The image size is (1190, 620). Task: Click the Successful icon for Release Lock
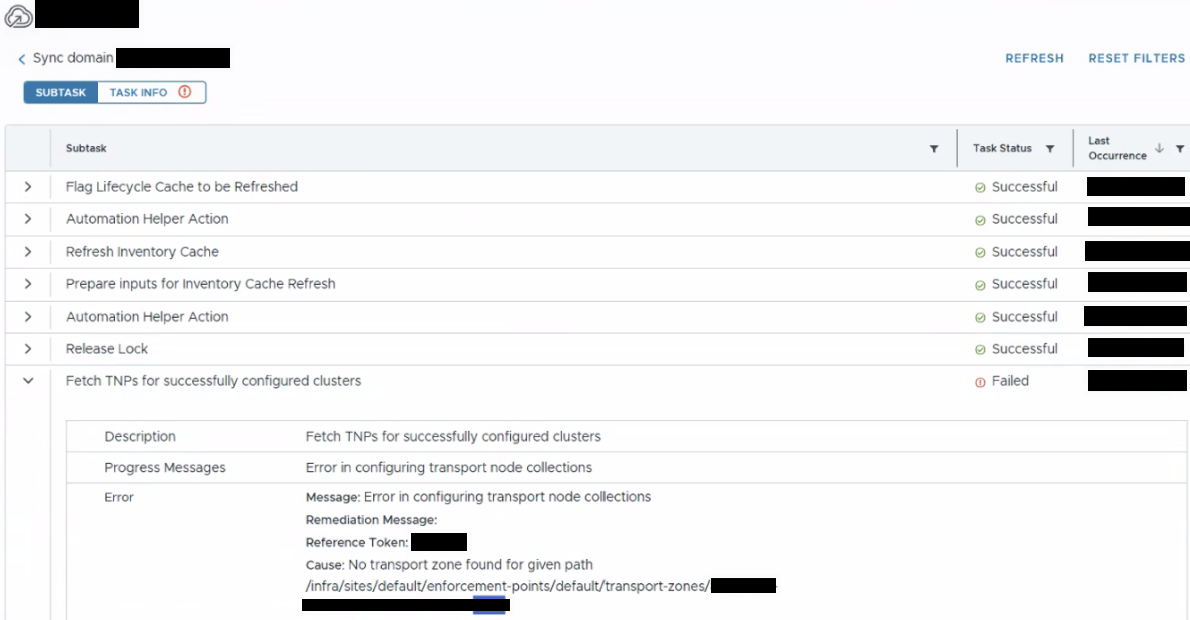click(980, 350)
